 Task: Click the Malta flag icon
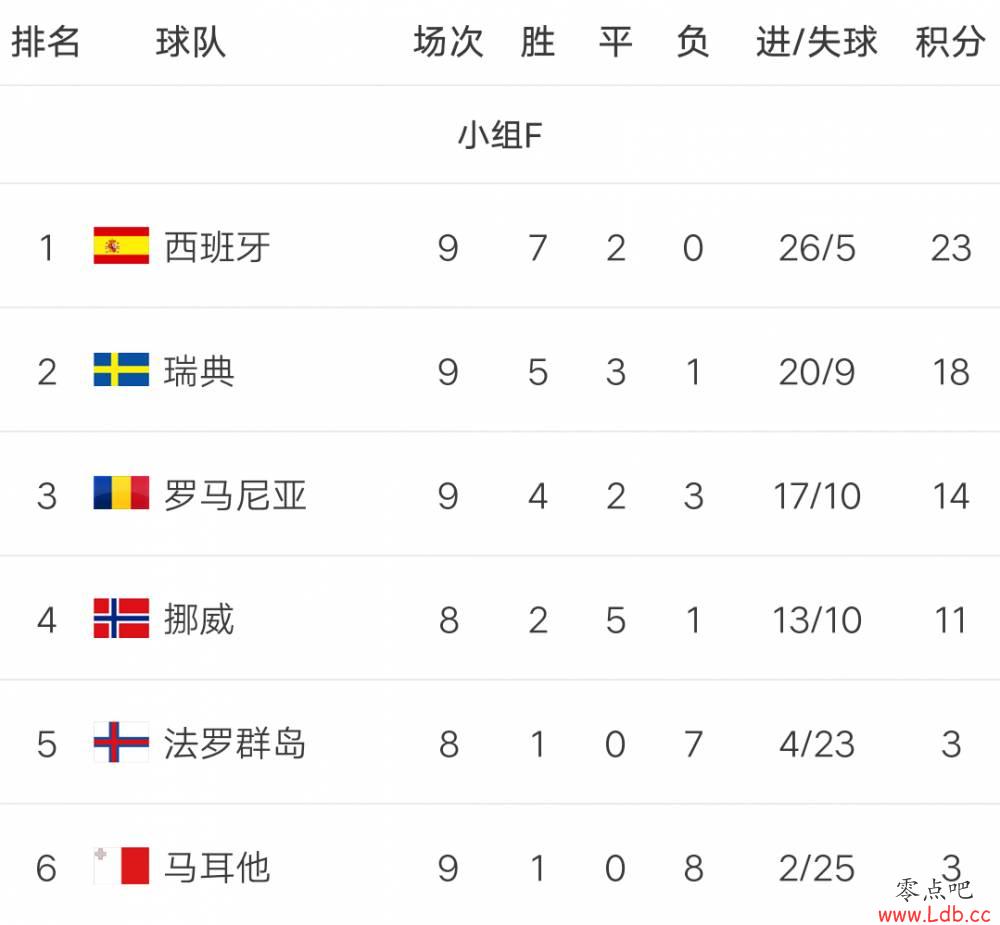click(x=121, y=866)
